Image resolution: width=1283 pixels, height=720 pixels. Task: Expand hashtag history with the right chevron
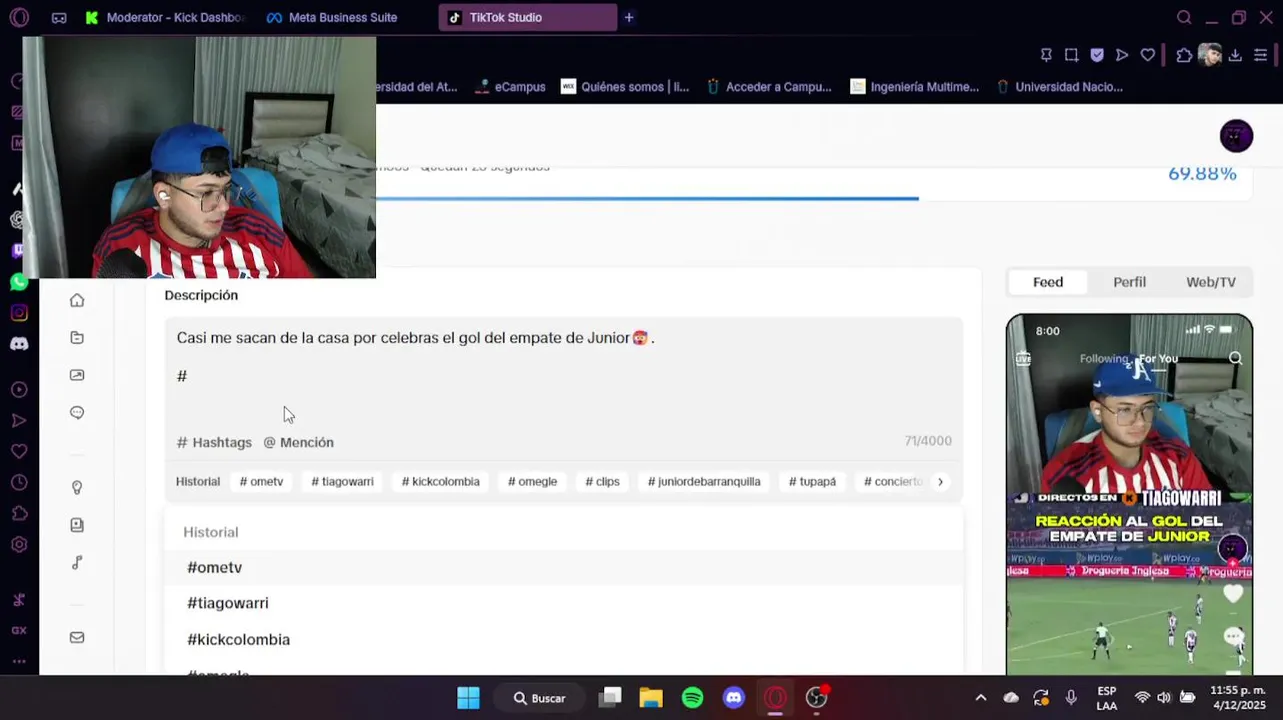point(940,482)
